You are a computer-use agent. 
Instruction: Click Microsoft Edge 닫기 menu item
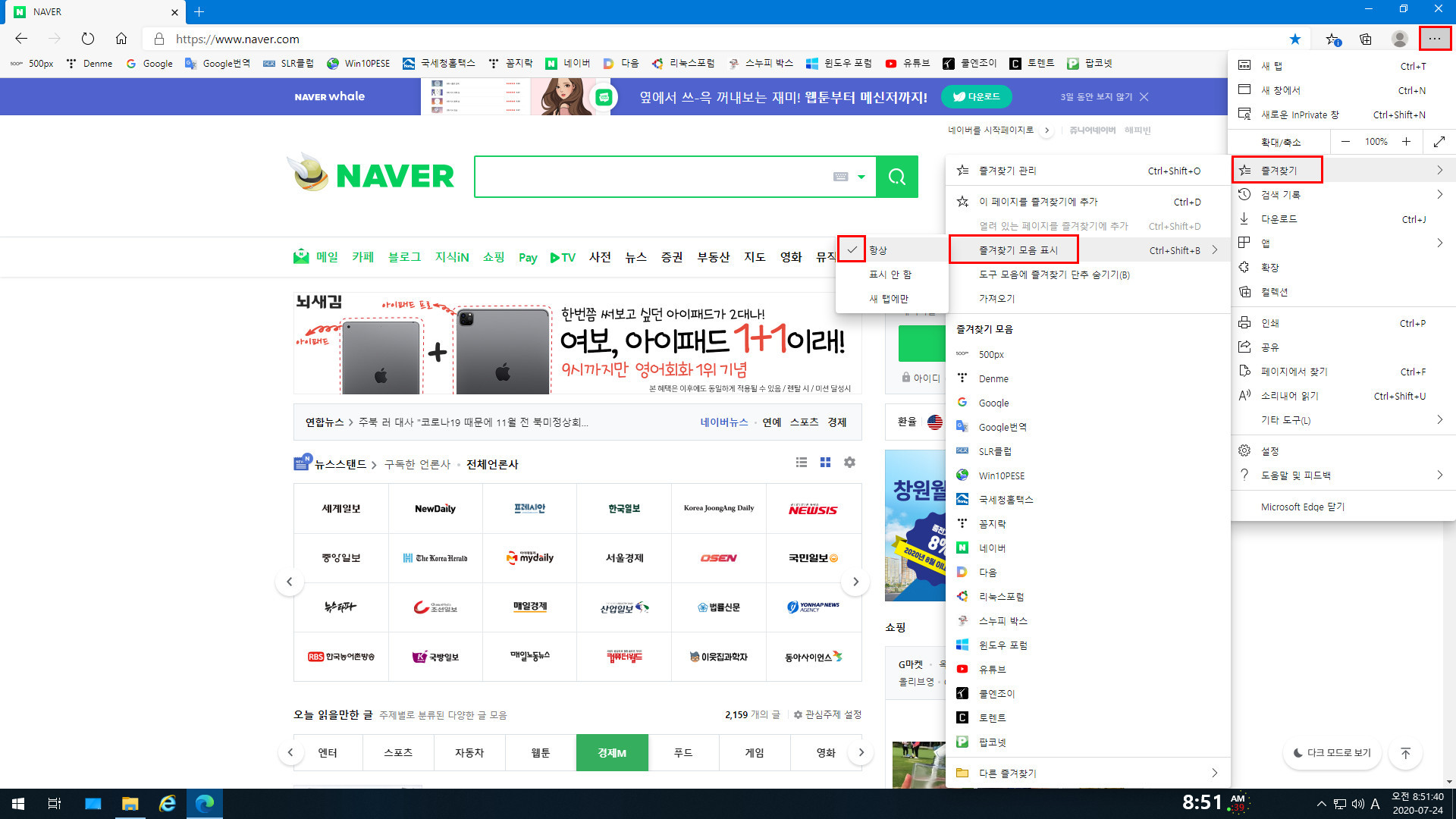click(1343, 507)
